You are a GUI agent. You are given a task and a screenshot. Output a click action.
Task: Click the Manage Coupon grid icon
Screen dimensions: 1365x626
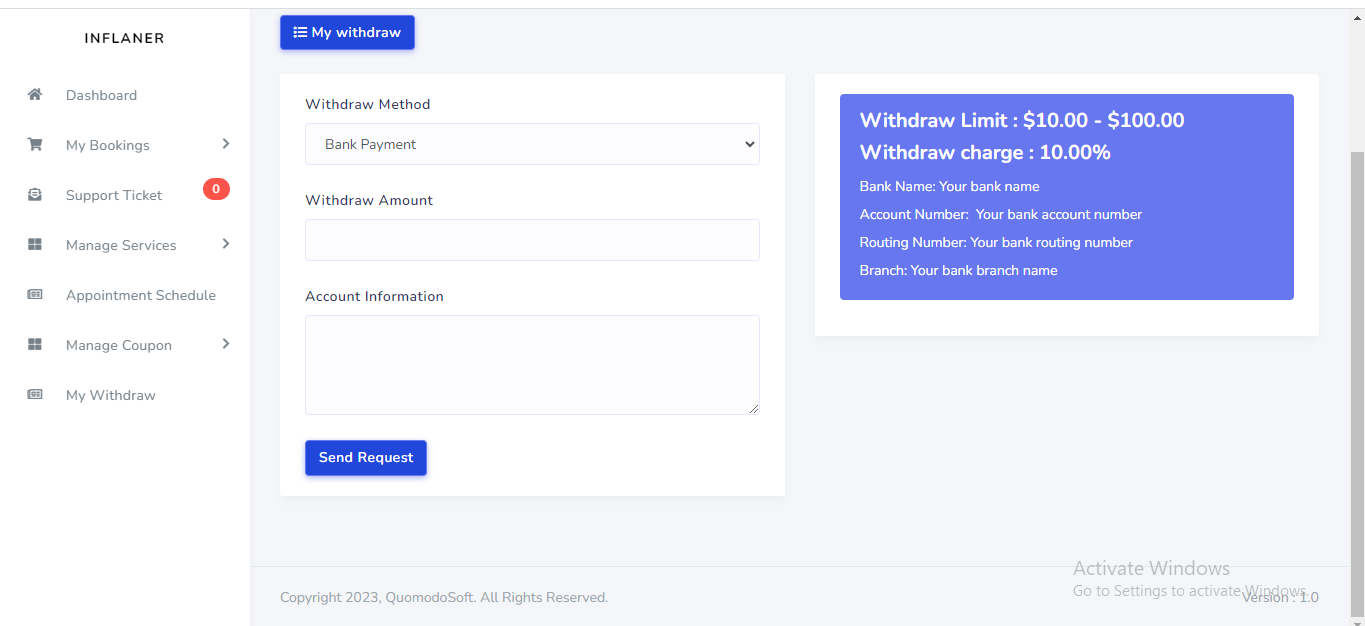click(x=35, y=345)
